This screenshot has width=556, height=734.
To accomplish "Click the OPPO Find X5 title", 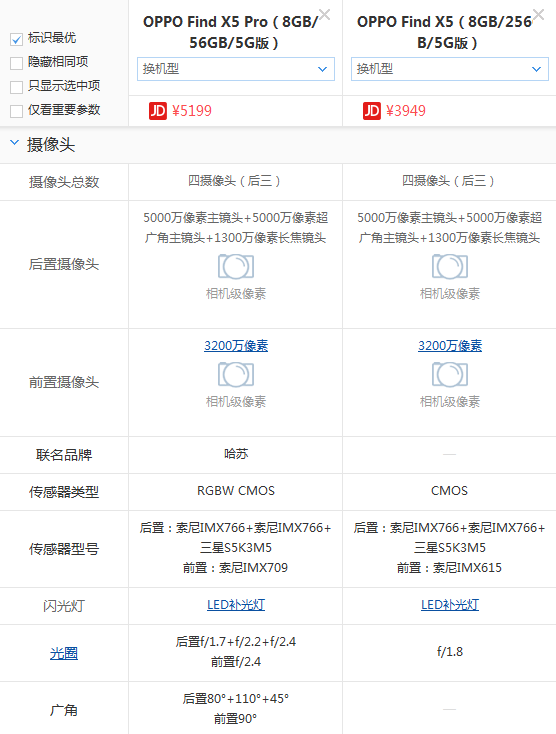I will click(x=447, y=32).
